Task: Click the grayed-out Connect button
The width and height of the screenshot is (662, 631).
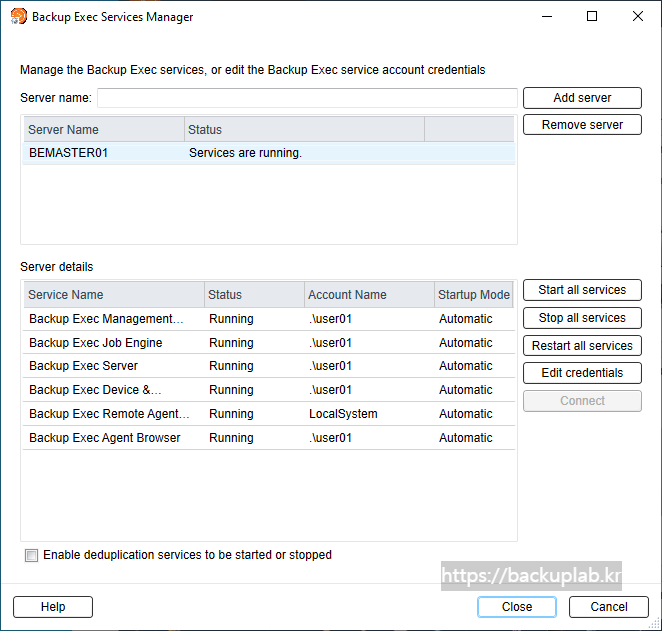Action: [x=582, y=401]
